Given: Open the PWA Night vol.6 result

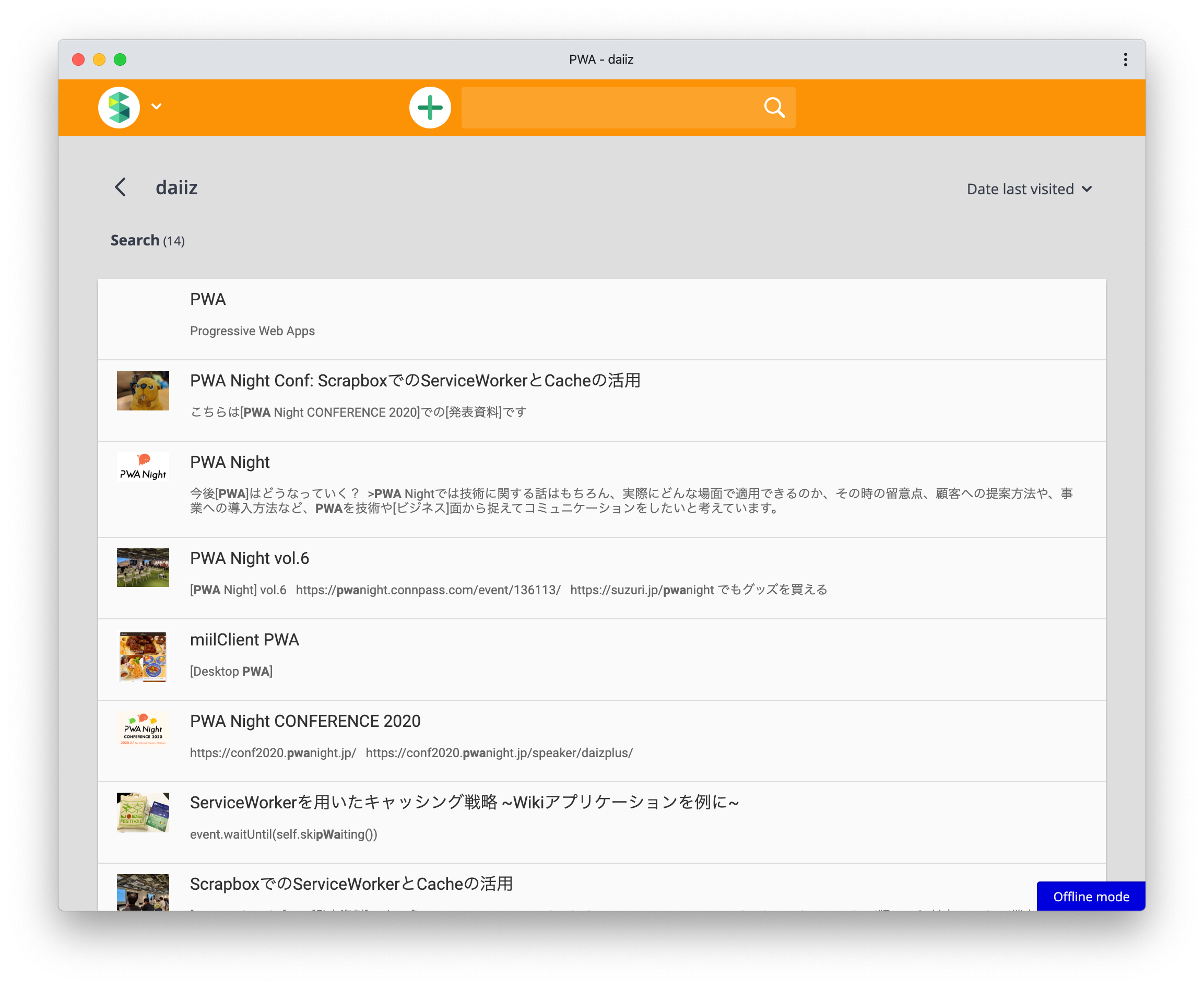Looking at the screenshot, I should click(249, 558).
